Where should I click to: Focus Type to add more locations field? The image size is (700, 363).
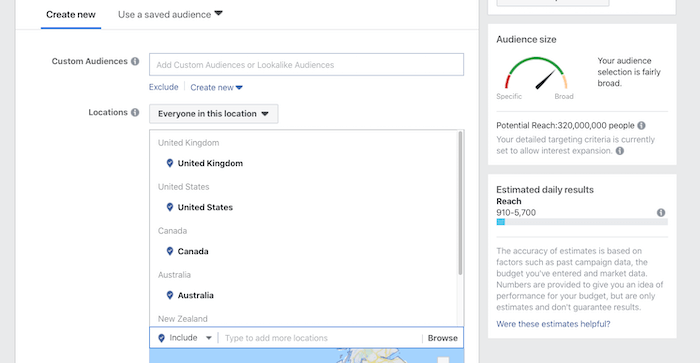coord(321,338)
